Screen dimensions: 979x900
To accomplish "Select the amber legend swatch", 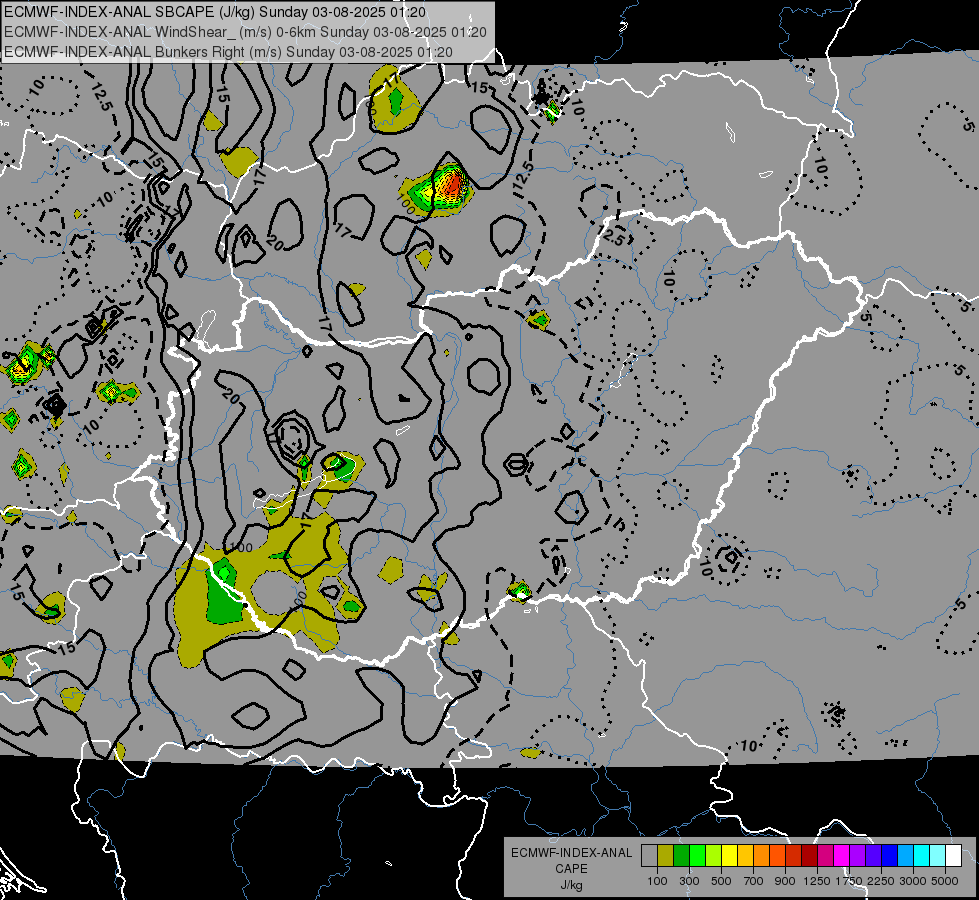I will pyautogui.click(x=745, y=855).
